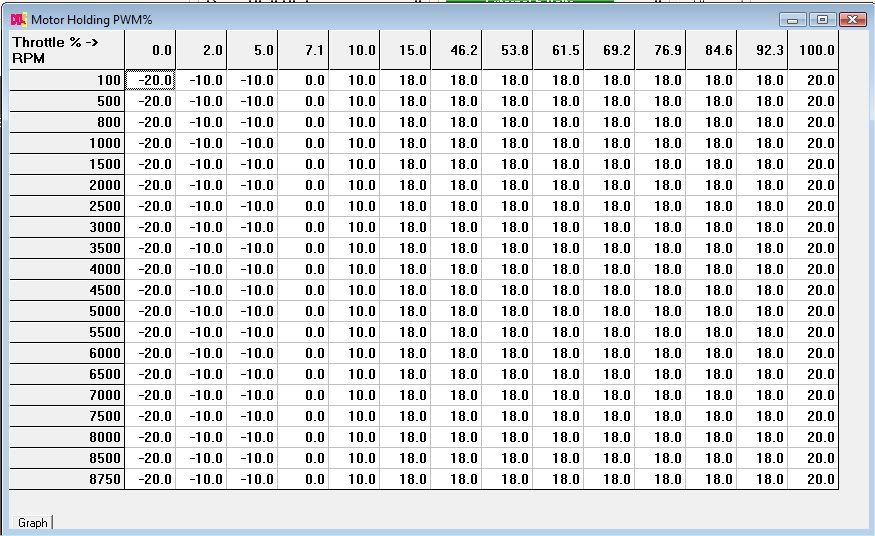The width and height of the screenshot is (875, 536).
Task: Open the Graph tab
Action: 33,522
